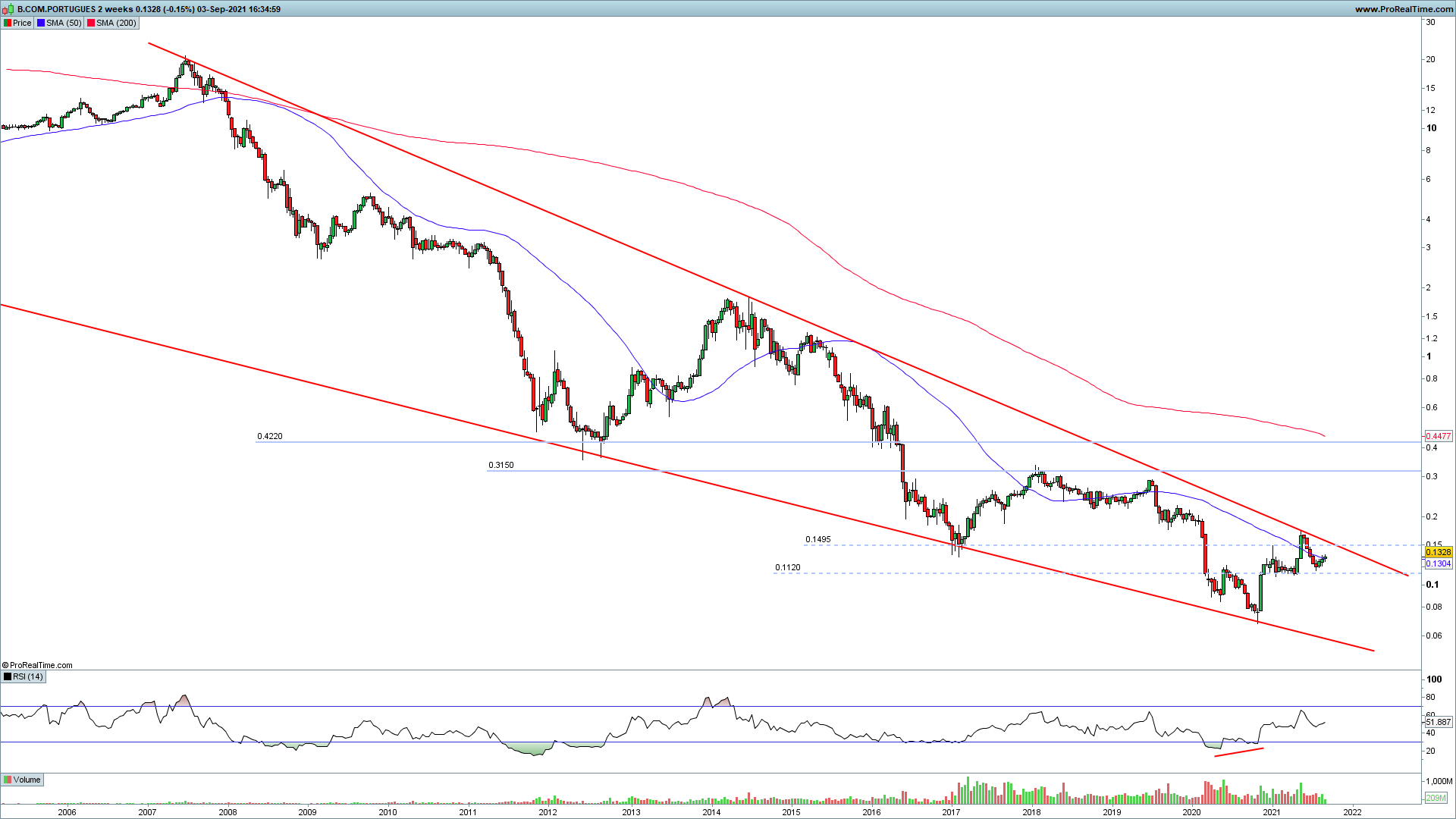Open the SMA (50) indicator label
The height and width of the screenshot is (819, 1456).
click(x=64, y=23)
